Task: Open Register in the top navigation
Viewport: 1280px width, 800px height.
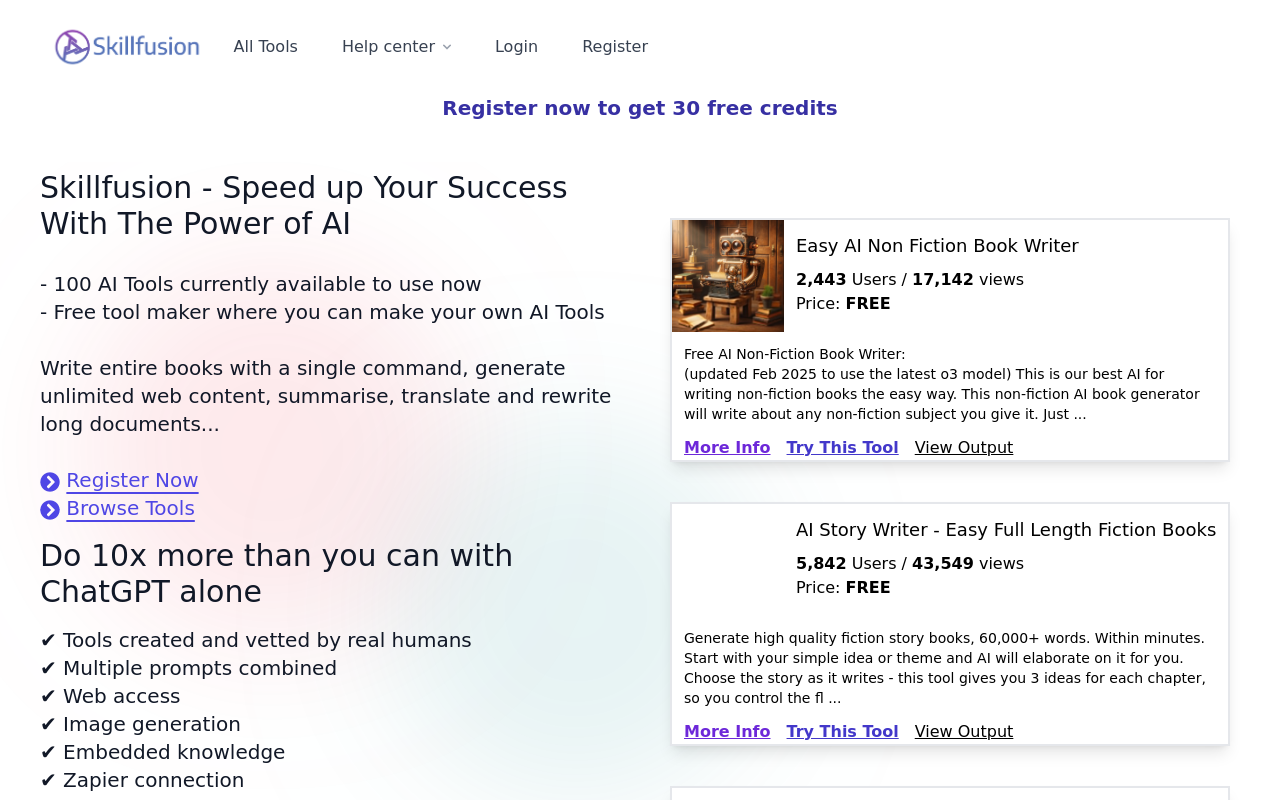Action: pyautogui.click(x=615, y=47)
